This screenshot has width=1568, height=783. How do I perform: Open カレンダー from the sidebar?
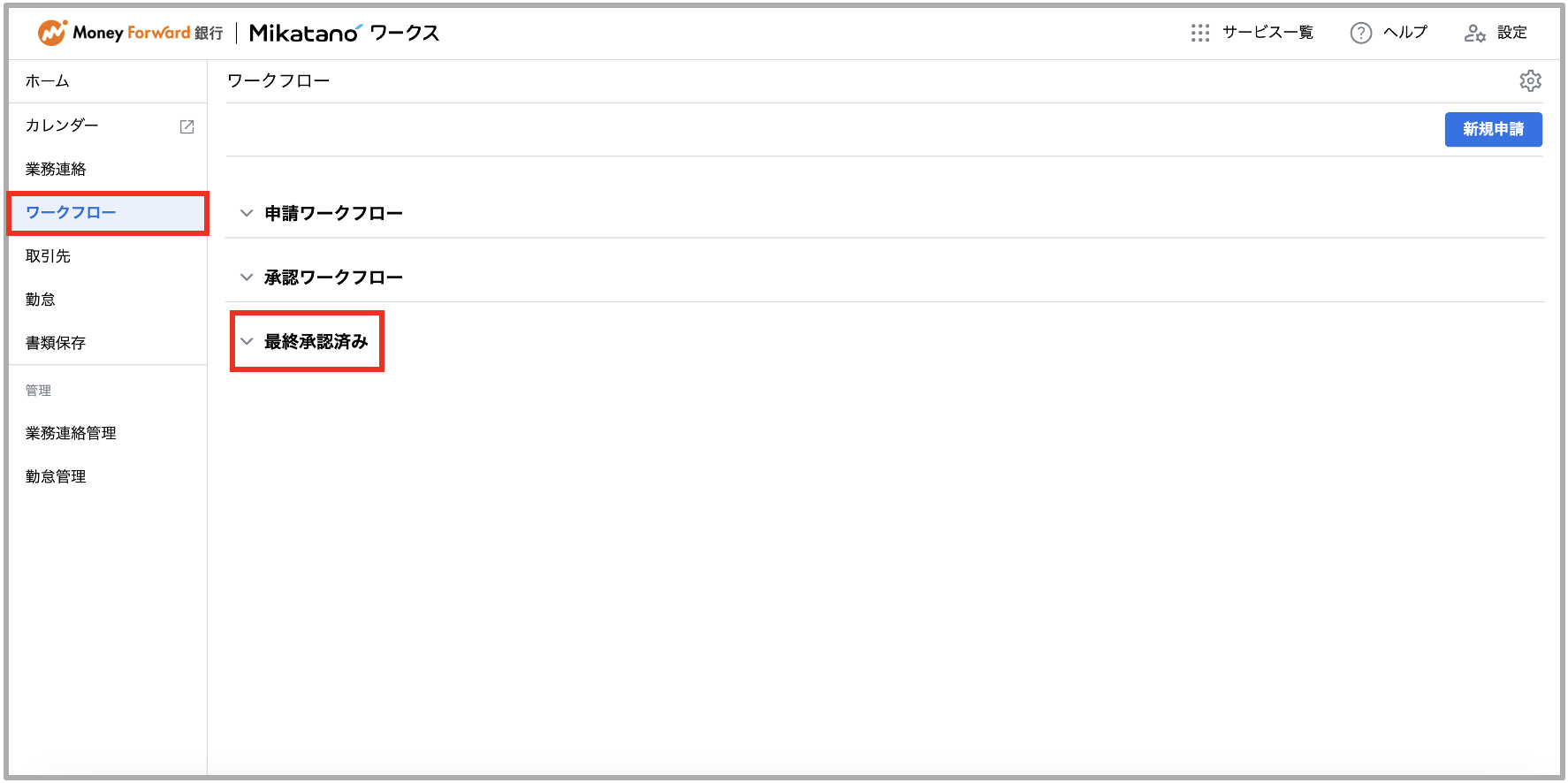tap(62, 125)
